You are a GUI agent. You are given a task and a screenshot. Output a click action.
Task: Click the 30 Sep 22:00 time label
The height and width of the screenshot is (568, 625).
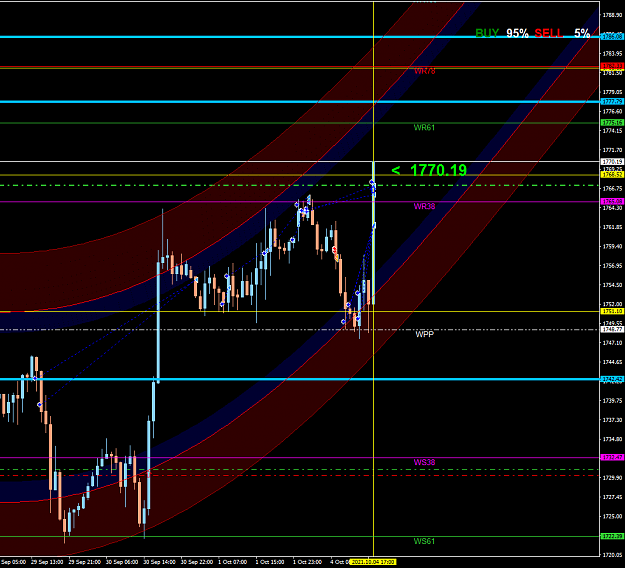click(x=197, y=562)
